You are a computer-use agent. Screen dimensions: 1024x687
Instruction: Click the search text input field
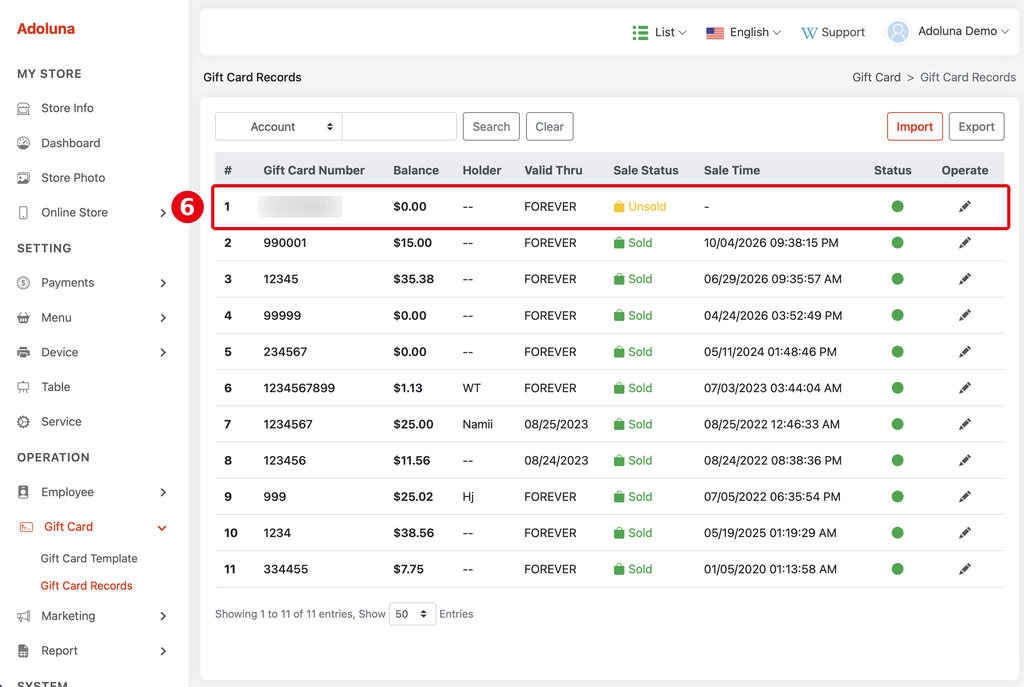pyautogui.click(x=399, y=127)
